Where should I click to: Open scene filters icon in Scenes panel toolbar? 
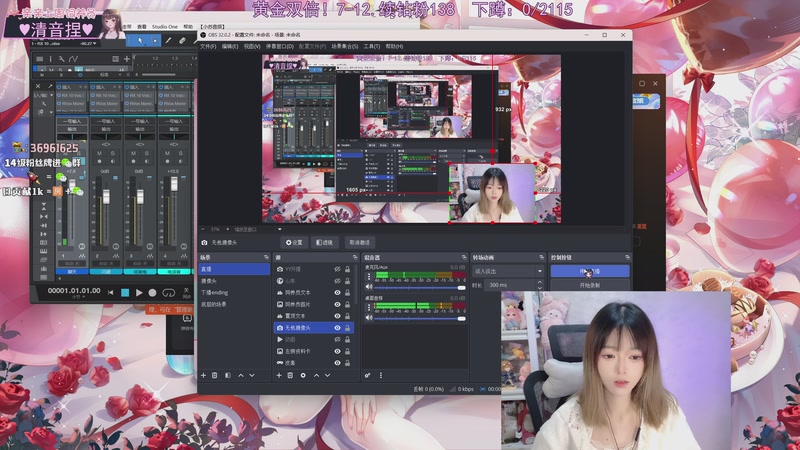[228, 376]
